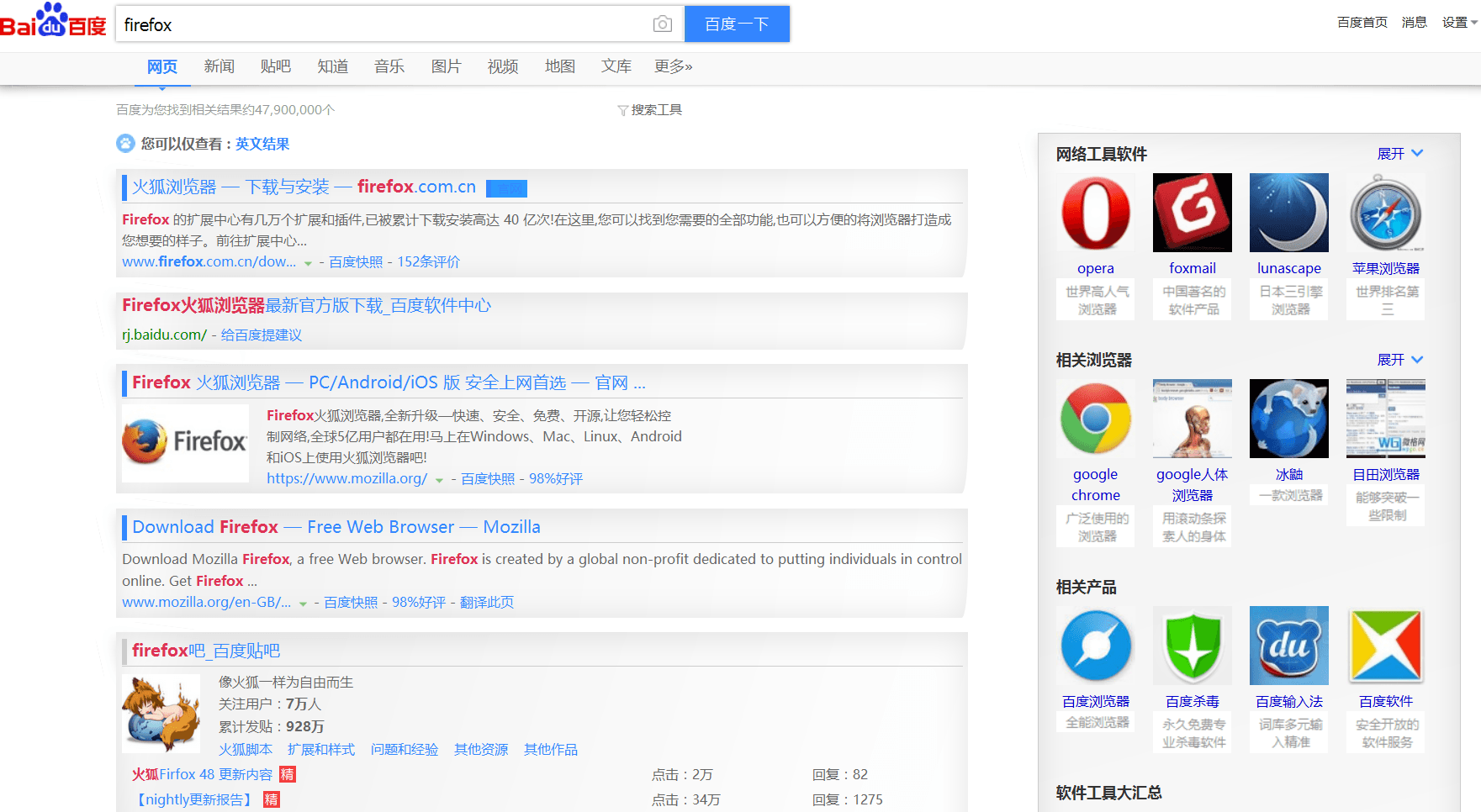Open 火狐浏览器 — 下载与安装 result title
Image resolution: width=1481 pixels, height=812 pixels.
pos(304,187)
